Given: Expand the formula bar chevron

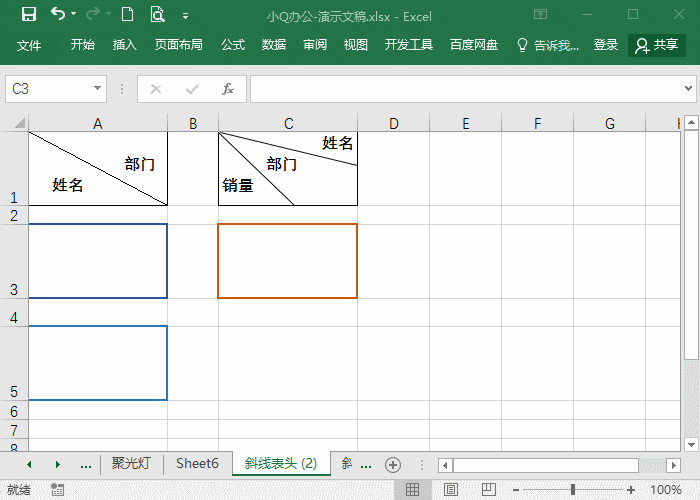Looking at the screenshot, I should [x=688, y=88].
